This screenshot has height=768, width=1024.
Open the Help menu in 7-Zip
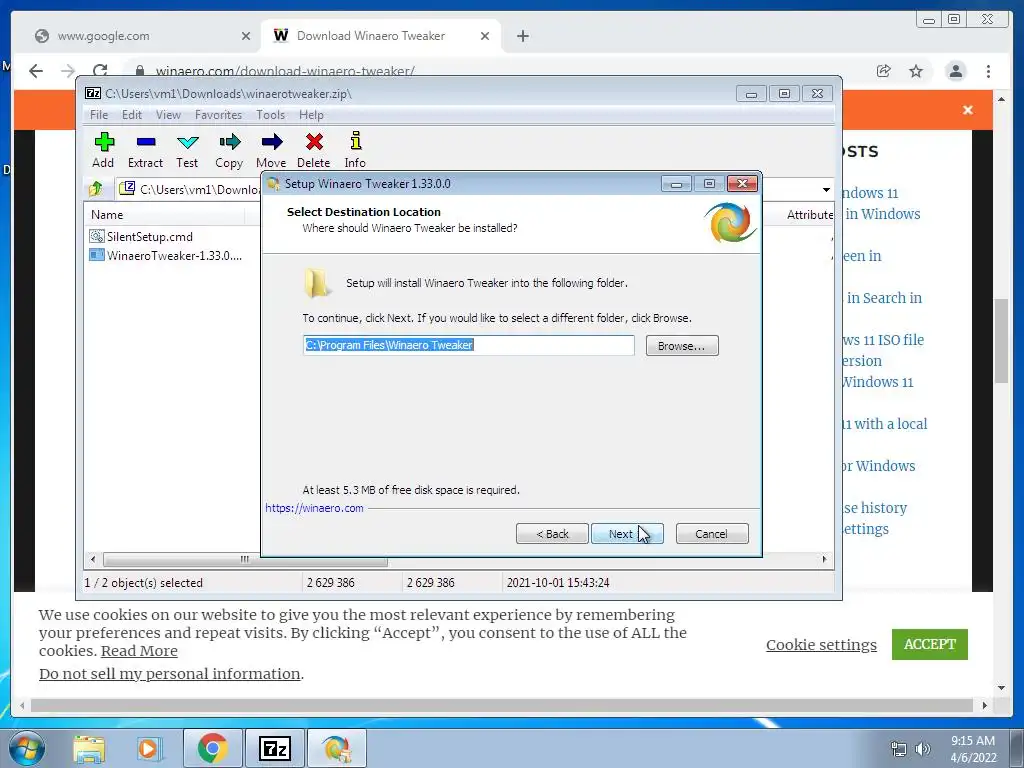pyautogui.click(x=311, y=115)
